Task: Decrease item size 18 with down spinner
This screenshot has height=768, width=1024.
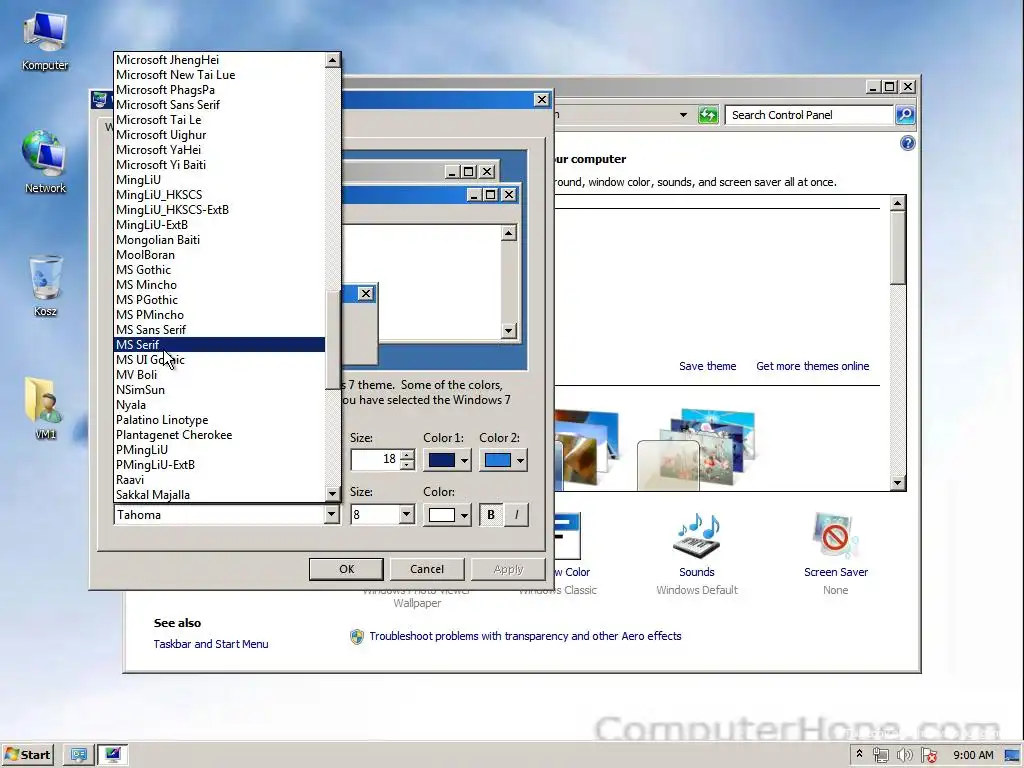Action: (407, 465)
